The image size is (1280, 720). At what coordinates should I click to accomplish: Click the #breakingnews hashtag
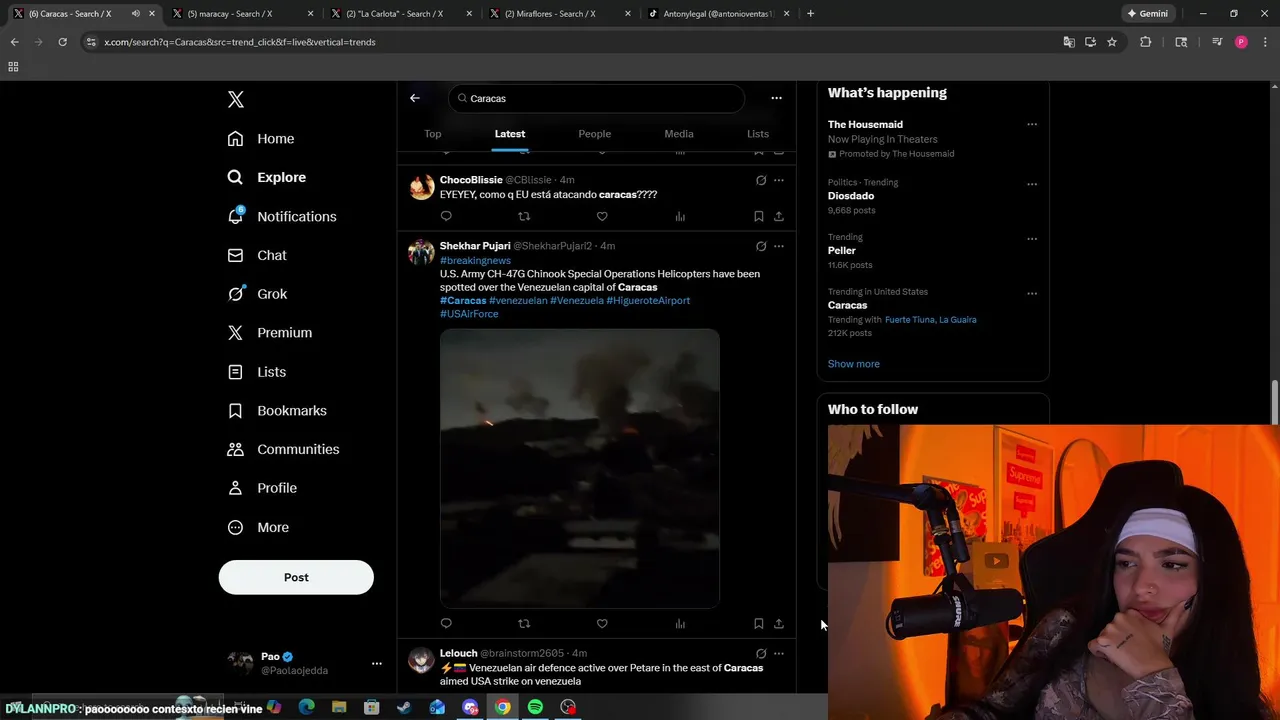[475, 260]
